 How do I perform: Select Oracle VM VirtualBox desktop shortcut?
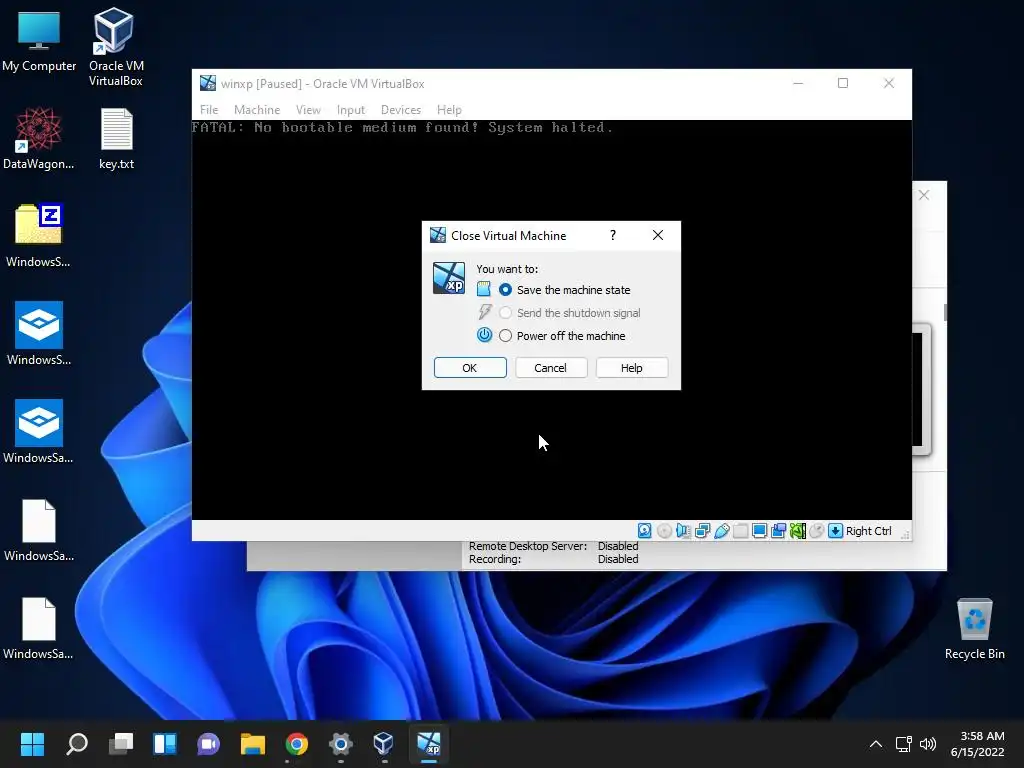[x=116, y=47]
